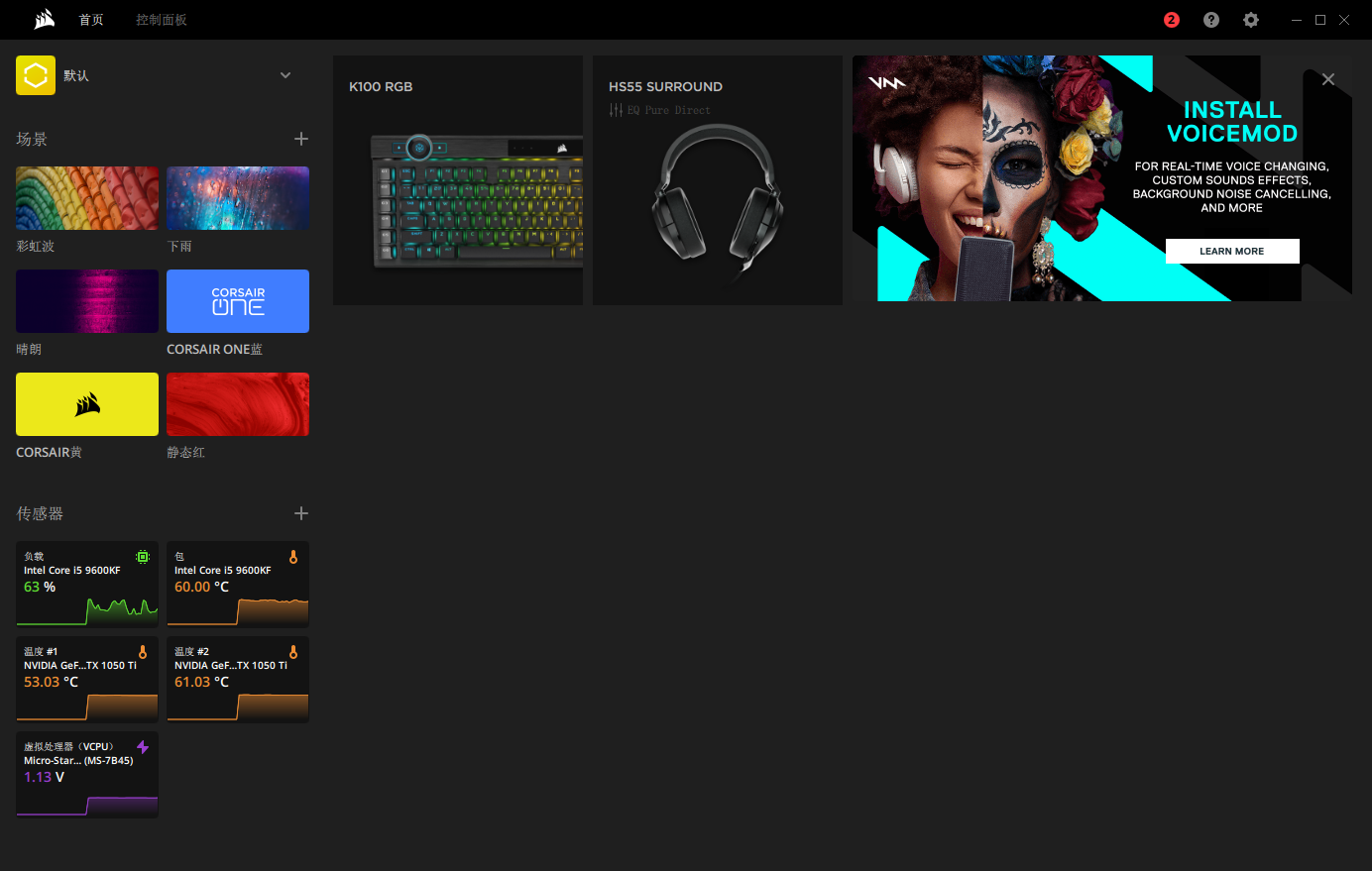Click the INSTALL VOICEMOD headline
This screenshot has width=1372, height=871.
pyautogui.click(x=1232, y=122)
